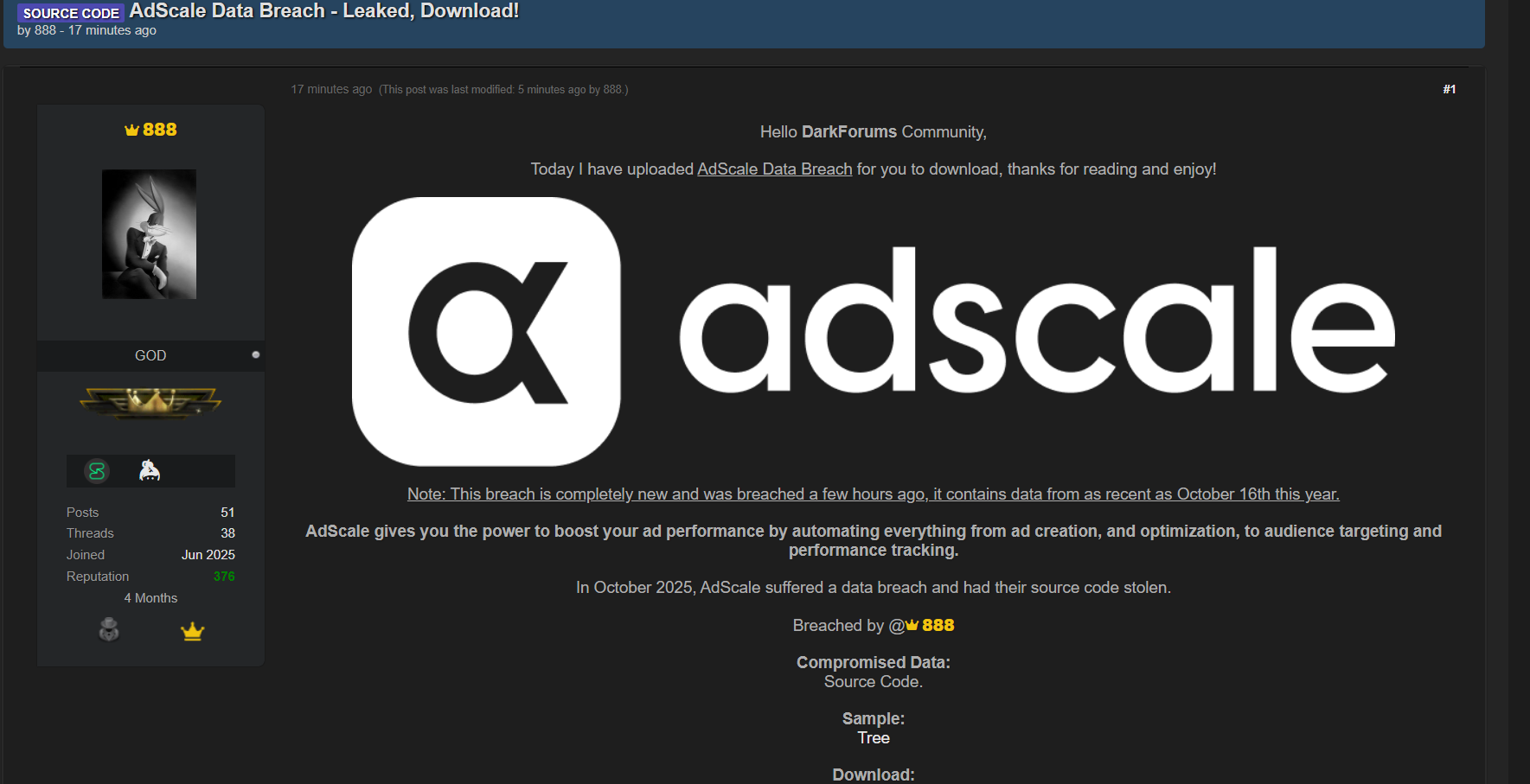
Task: Click the gold crown award icon below 4 Months
Action: (x=192, y=632)
